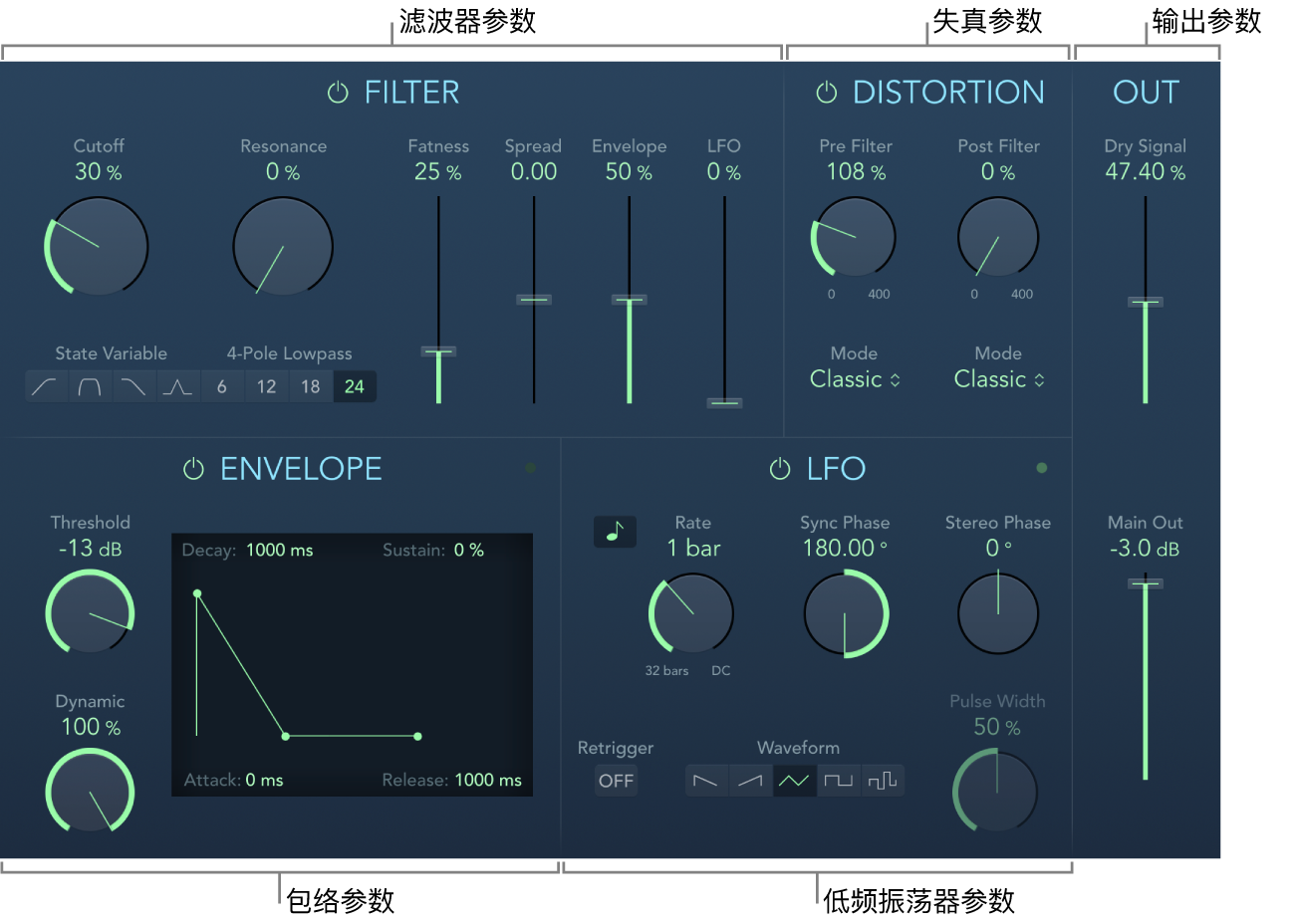The image size is (1298, 924).
Task: Click the envelope Dynamic knob
Action: 90,791
